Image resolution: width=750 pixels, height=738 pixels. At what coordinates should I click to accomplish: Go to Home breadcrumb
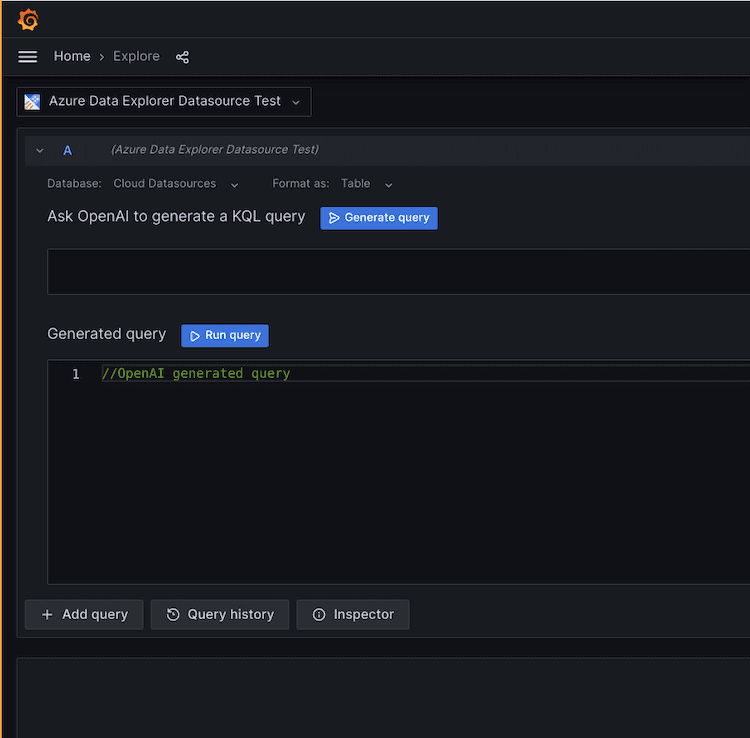72,57
